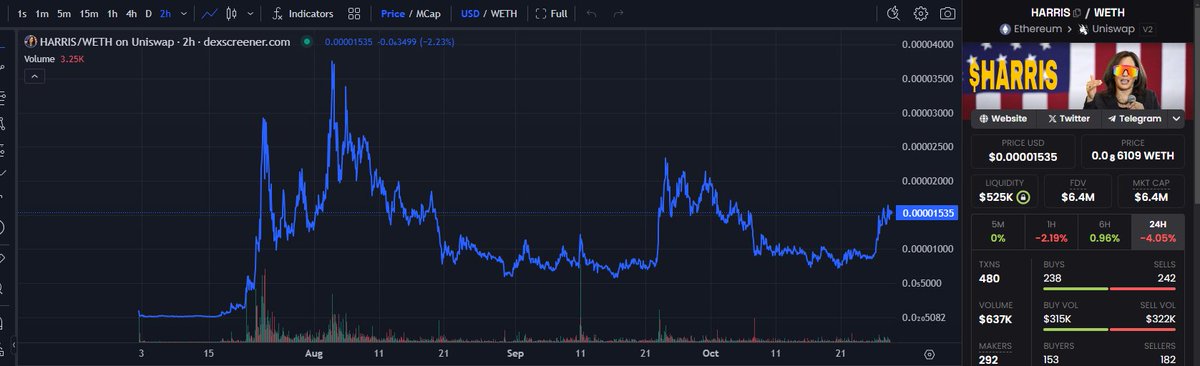Select the D daily timeframe

pos(148,14)
